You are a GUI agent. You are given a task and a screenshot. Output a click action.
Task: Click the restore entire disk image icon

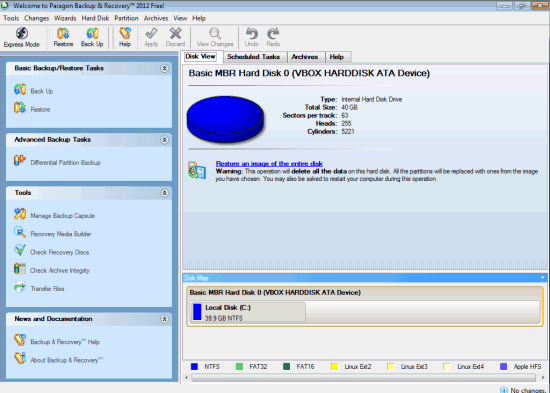tap(197, 170)
